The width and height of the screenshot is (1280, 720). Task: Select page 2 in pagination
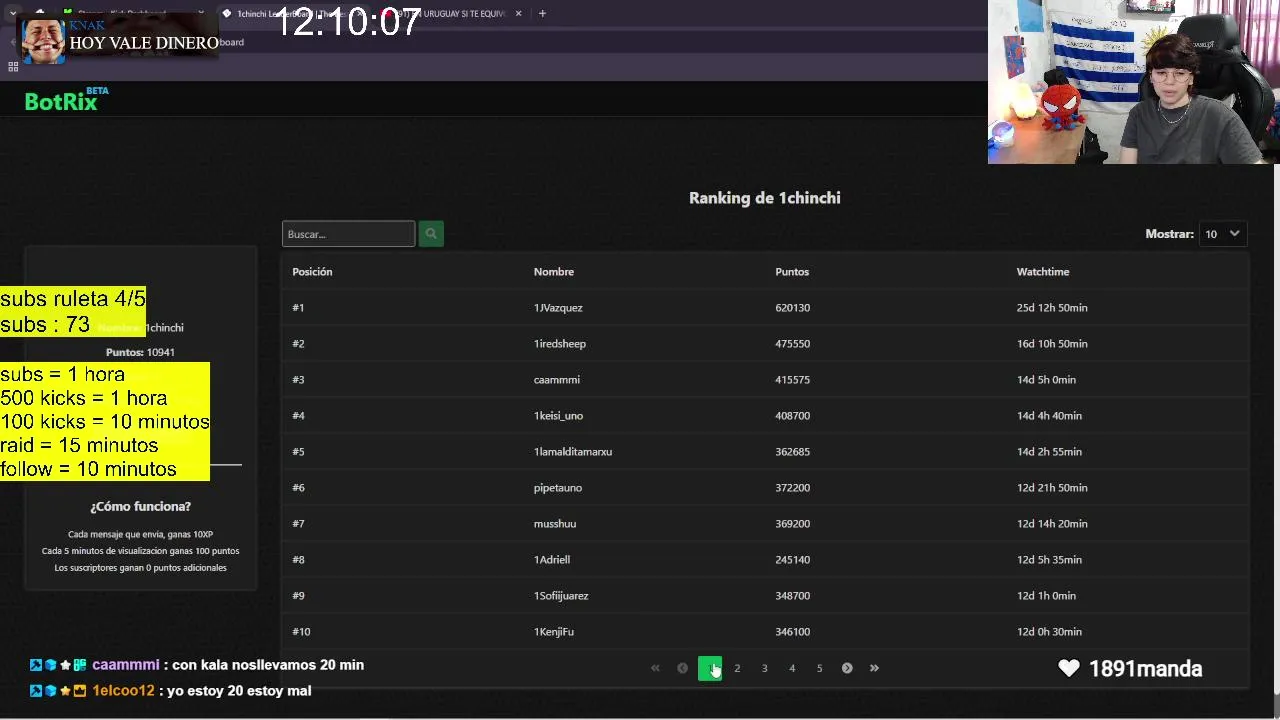[737, 668]
